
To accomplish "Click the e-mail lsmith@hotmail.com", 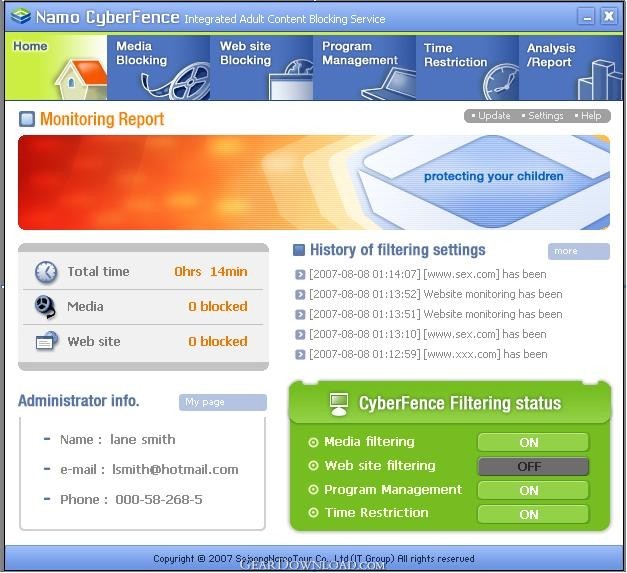I will click(175, 469).
